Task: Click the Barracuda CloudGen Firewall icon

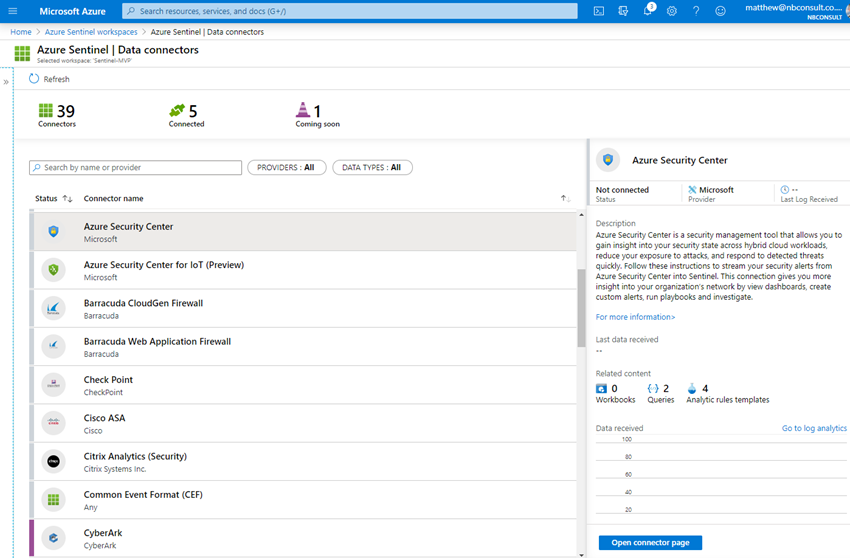Action: [53, 308]
